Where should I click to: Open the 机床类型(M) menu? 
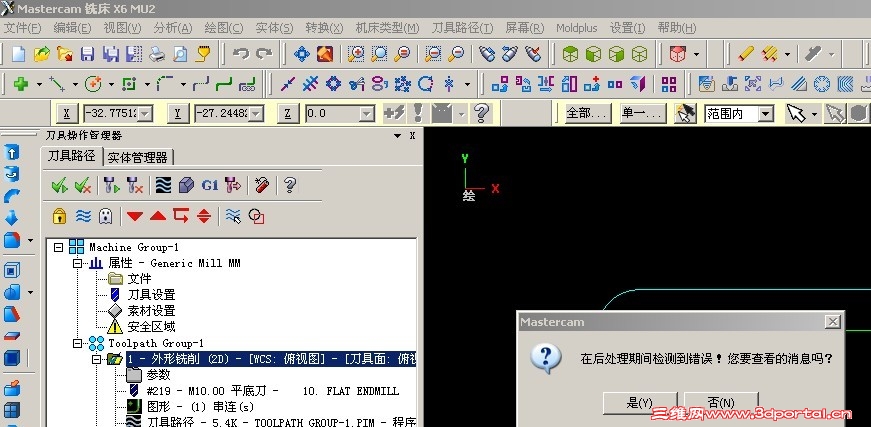pos(387,28)
